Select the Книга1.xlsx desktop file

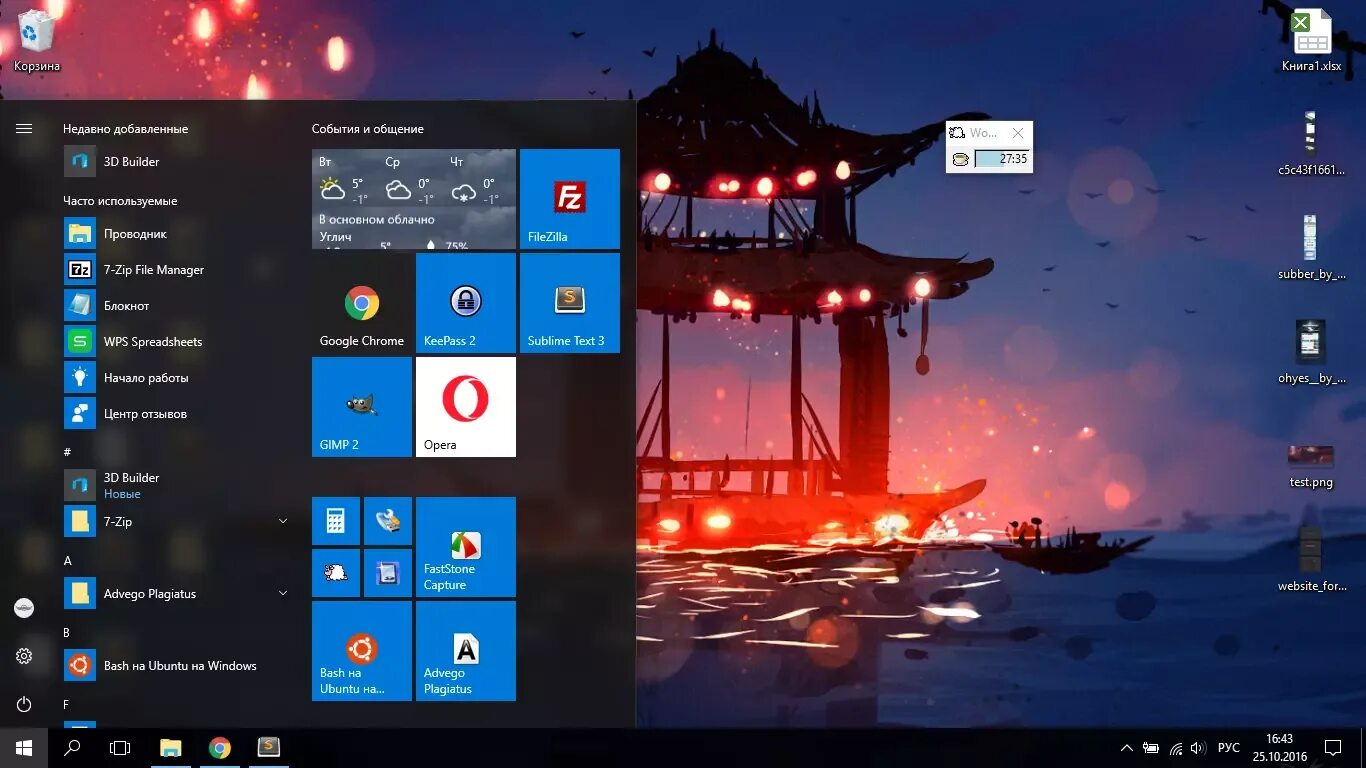pos(1312,41)
